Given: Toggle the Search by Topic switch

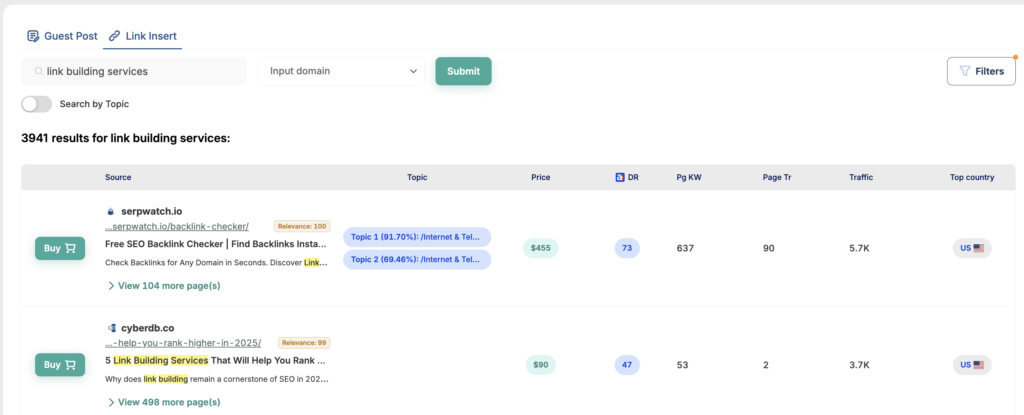Looking at the screenshot, I should coord(37,104).
